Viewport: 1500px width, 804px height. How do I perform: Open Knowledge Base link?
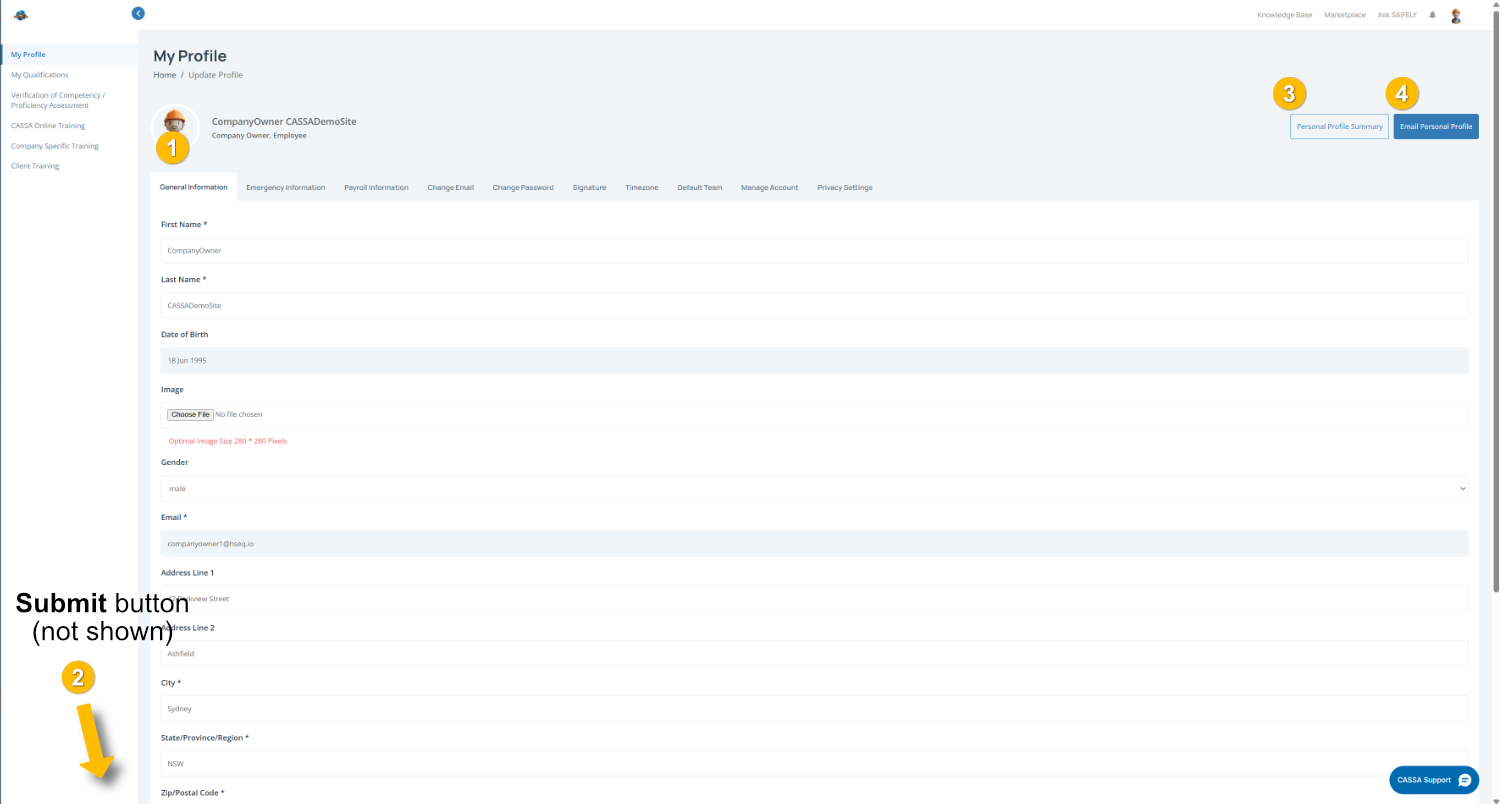coord(1284,15)
